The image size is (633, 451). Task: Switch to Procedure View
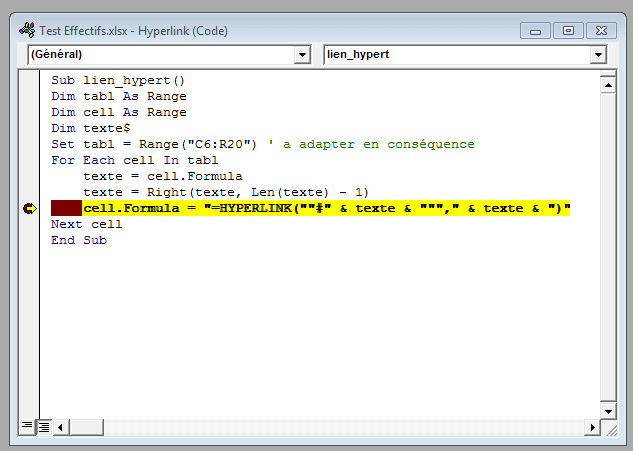[27, 426]
